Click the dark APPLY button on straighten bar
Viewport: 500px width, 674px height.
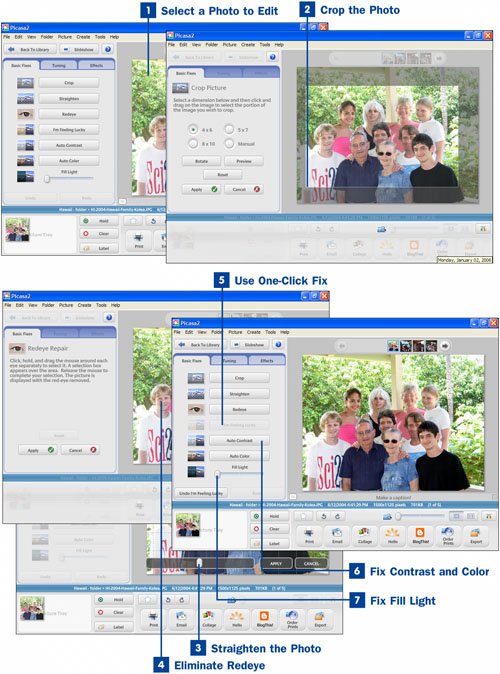click(x=276, y=563)
